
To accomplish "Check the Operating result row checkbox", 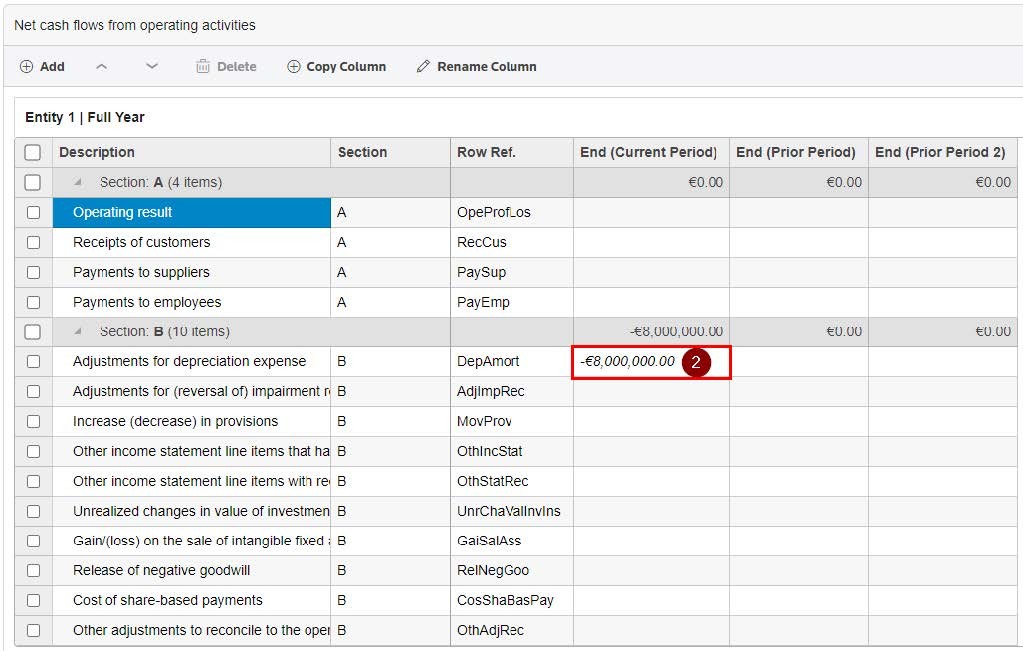I will coord(33,212).
